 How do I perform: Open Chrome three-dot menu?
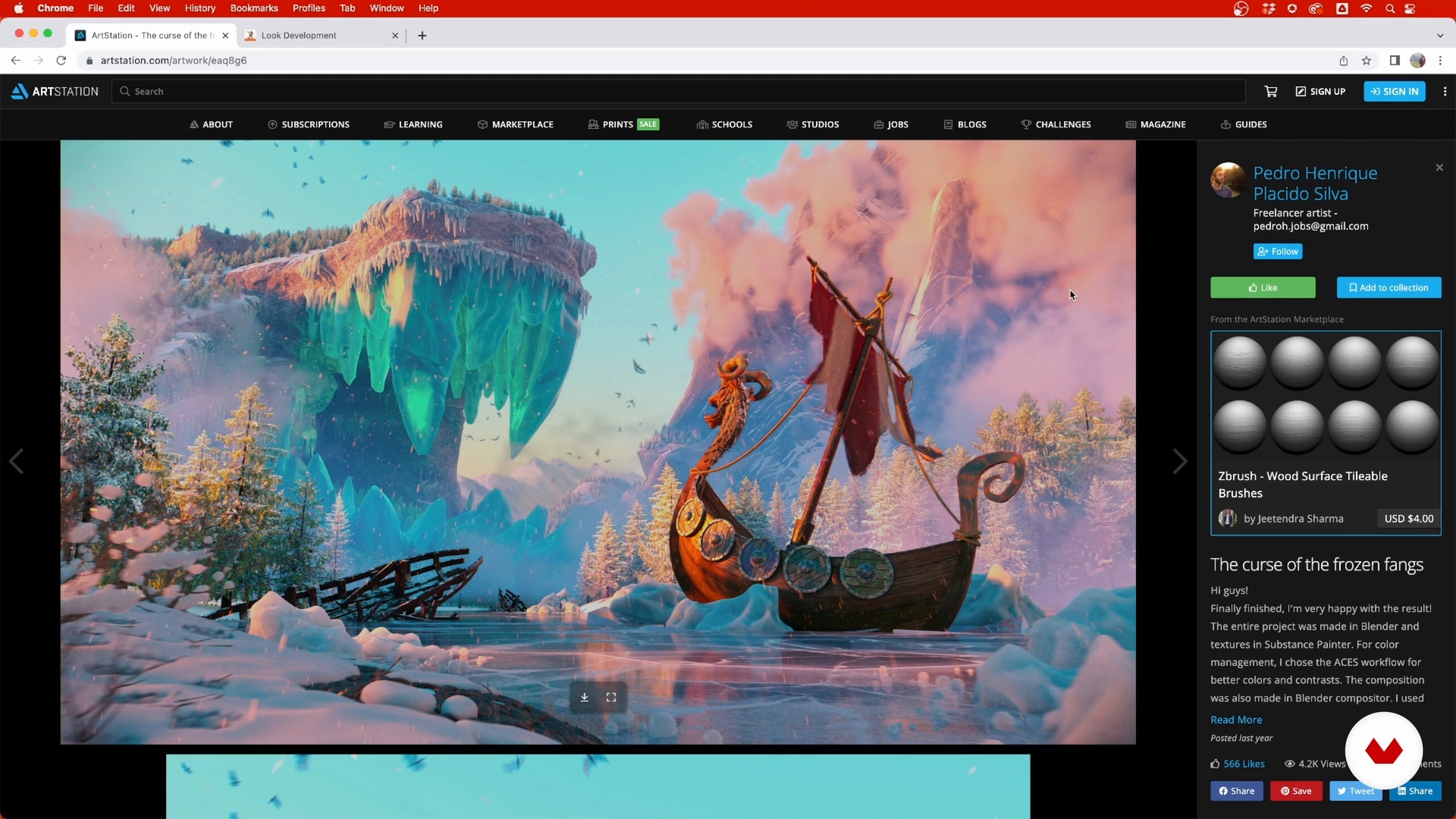point(1440,61)
